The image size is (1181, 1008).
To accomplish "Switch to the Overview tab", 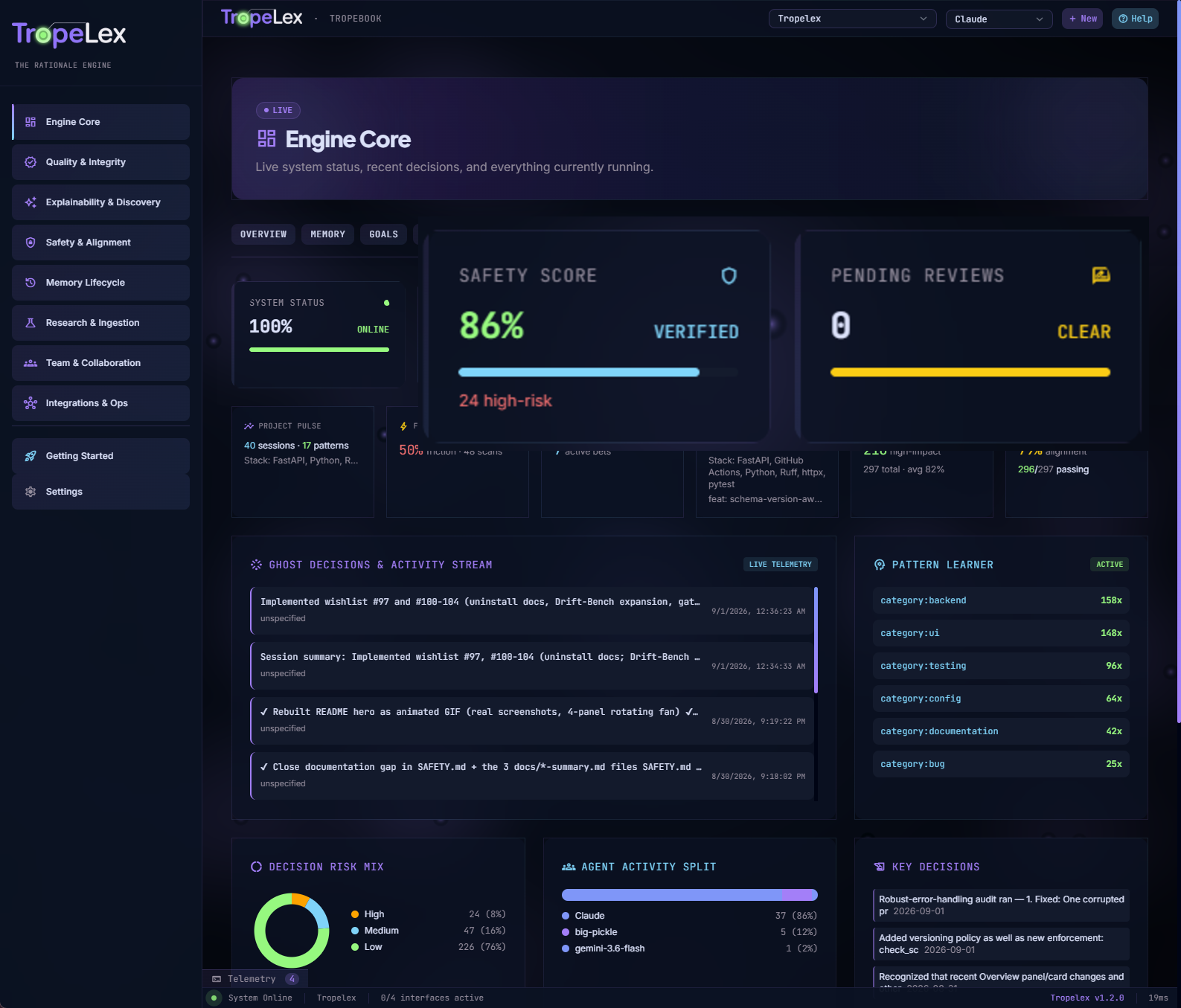I will pyautogui.click(x=263, y=234).
